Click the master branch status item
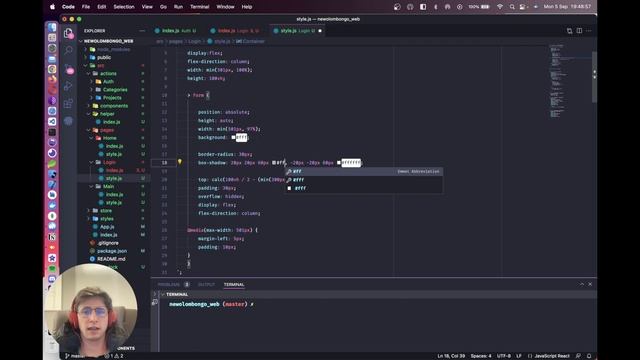Image resolution: width=640 pixels, height=360 pixels. click(76, 356)
